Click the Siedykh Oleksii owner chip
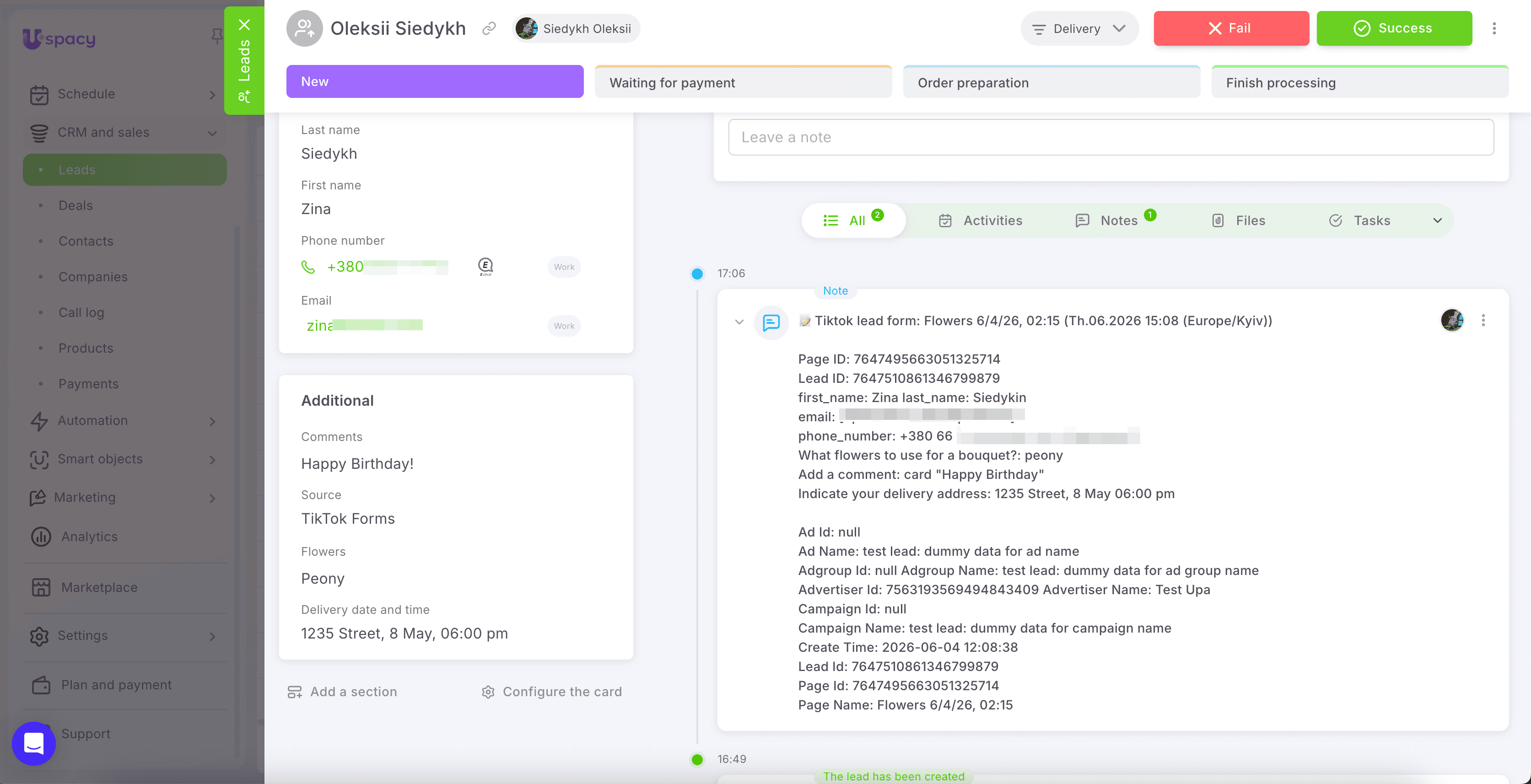This screenshot has height=784, width=1531. pos(576,28)
